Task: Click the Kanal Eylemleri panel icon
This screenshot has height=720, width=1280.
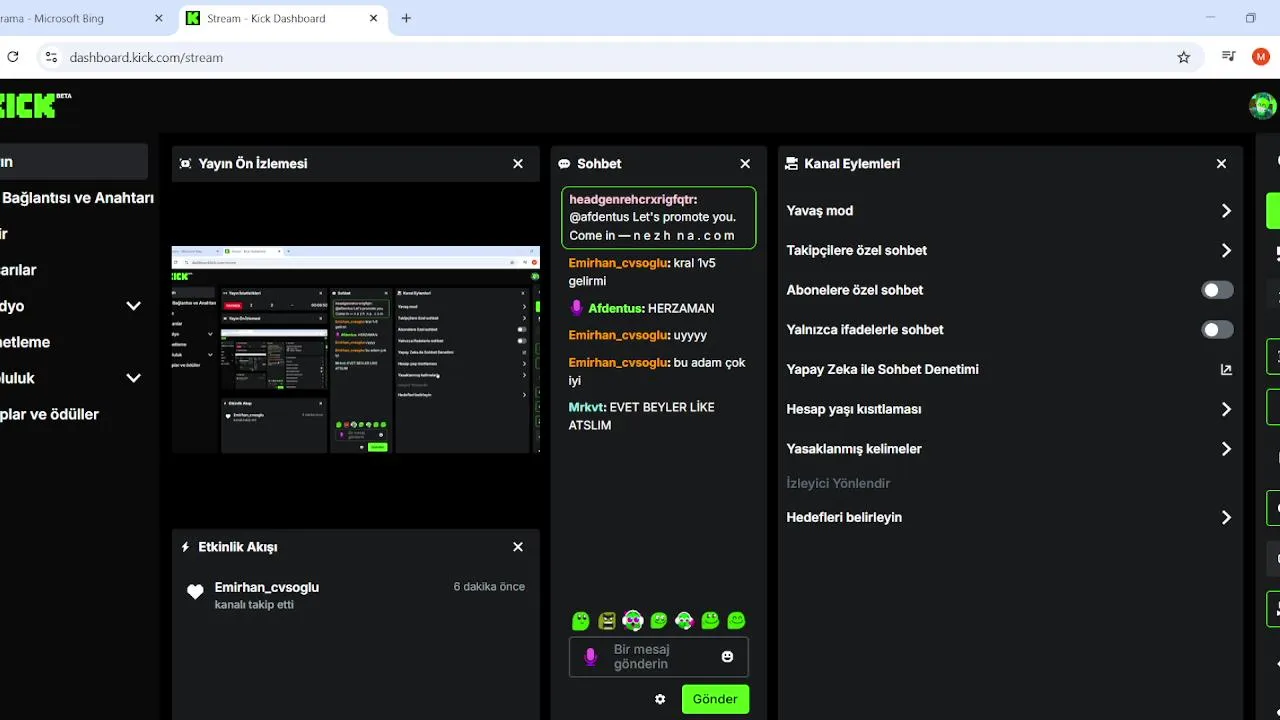Action: pos(792,164)
